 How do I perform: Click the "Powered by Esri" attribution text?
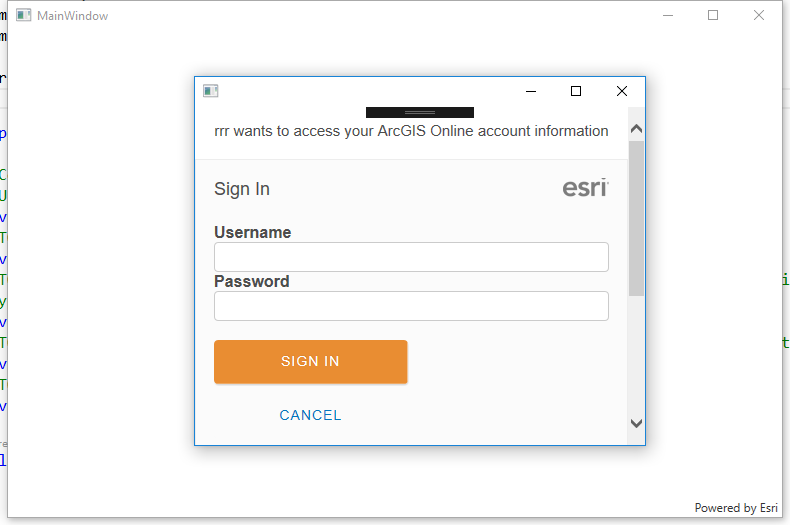736,508
